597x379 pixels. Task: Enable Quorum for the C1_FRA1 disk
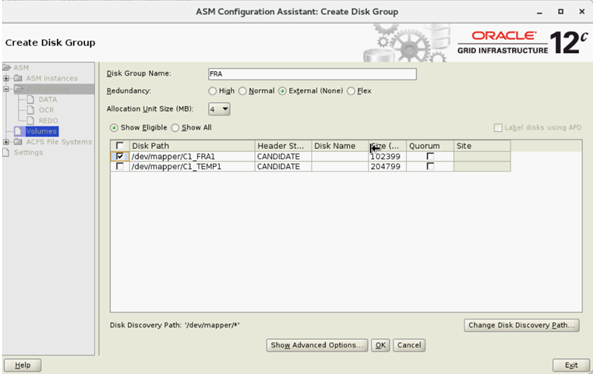[430, 156]
